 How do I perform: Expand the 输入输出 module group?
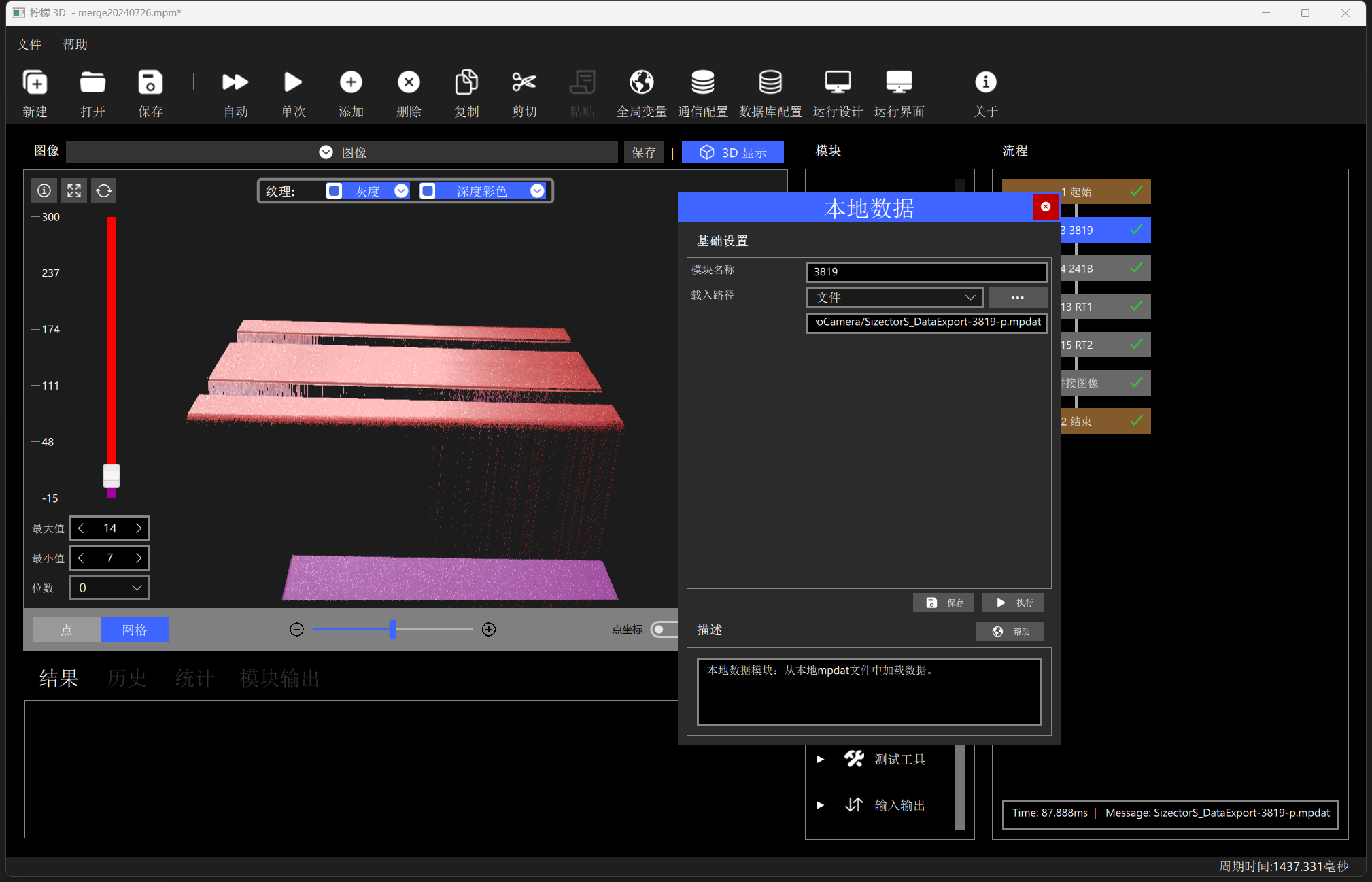pos(820,805)
